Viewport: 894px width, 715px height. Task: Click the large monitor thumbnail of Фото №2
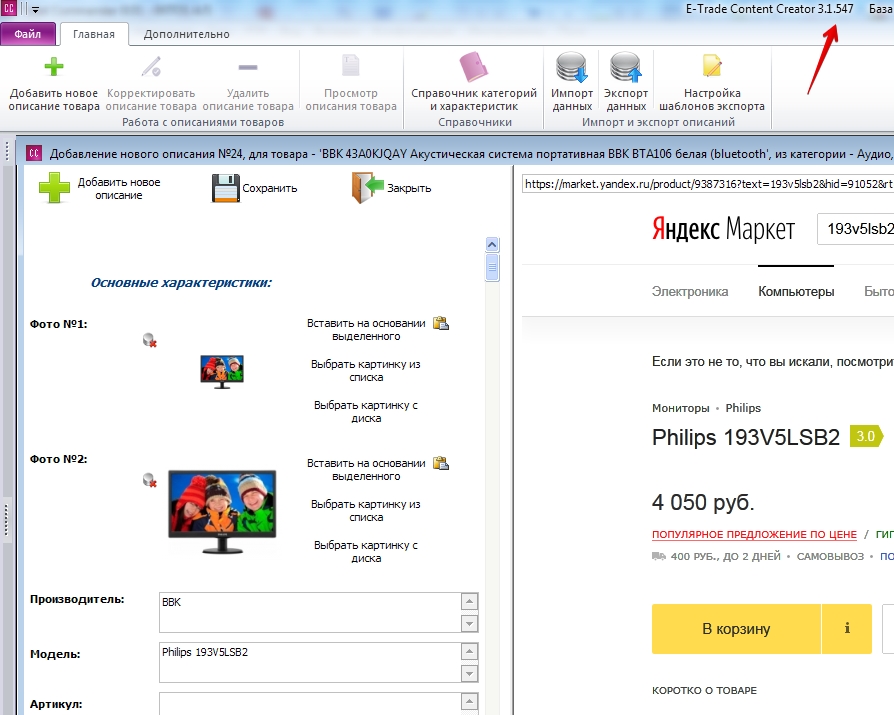click(222, 511)
